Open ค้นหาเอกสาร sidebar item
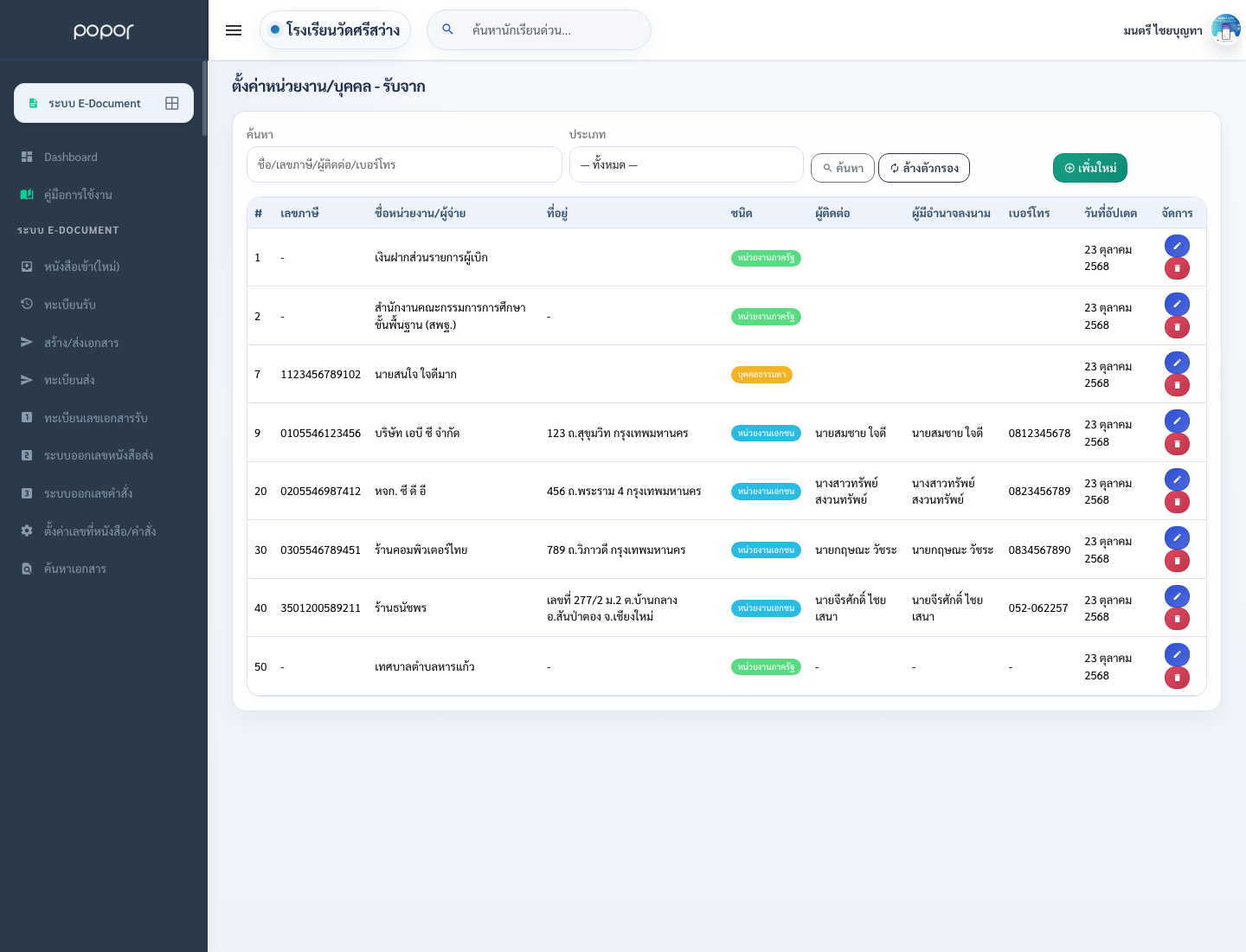 pos(75,569)
